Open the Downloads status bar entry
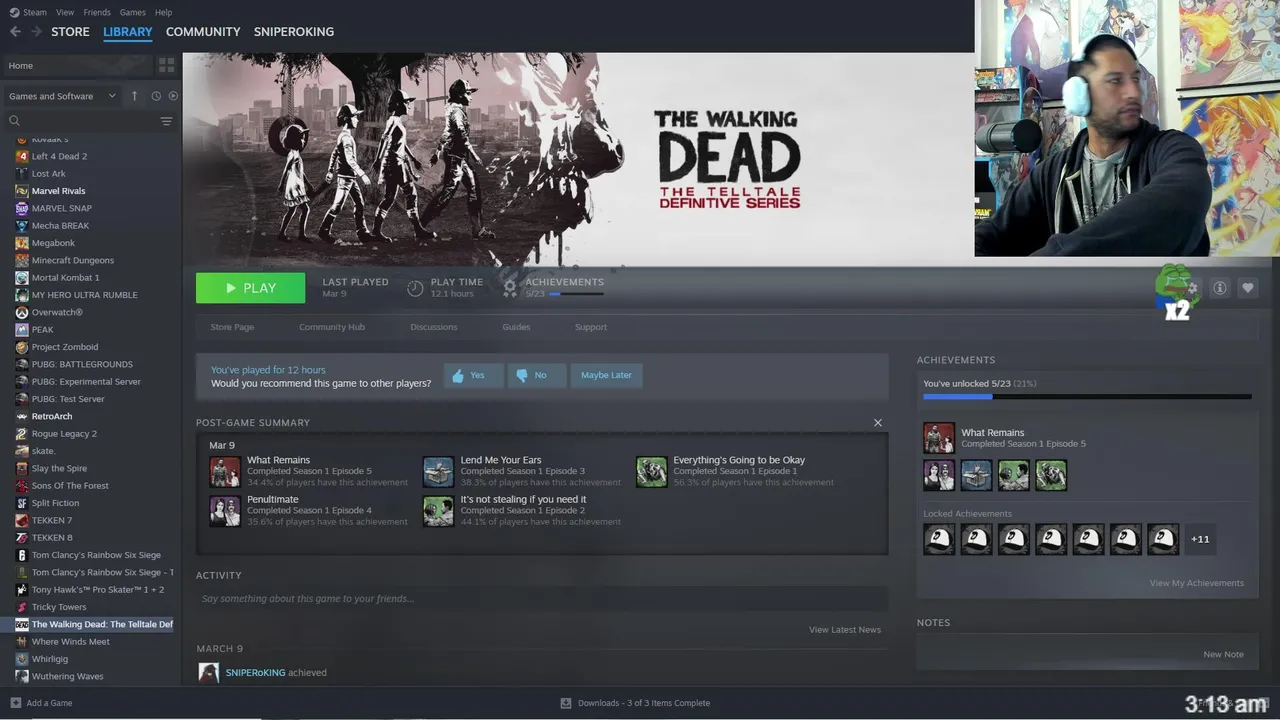This screenshot has height=720, width=1280. (635, 703)
